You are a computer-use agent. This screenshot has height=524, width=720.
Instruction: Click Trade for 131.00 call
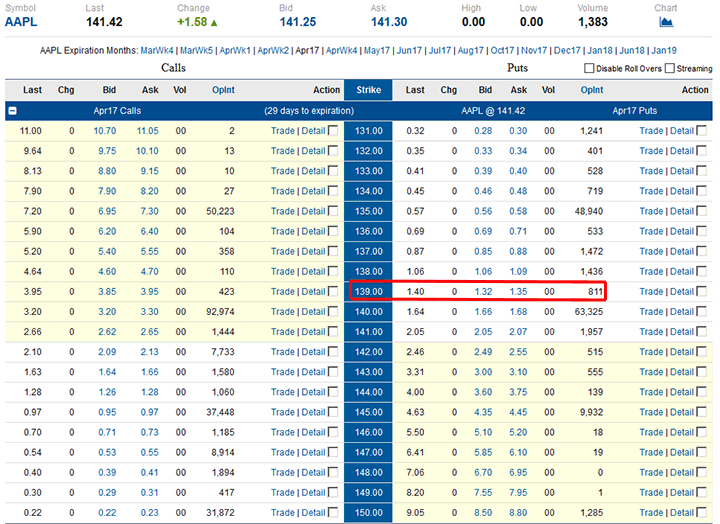point(282,130)
